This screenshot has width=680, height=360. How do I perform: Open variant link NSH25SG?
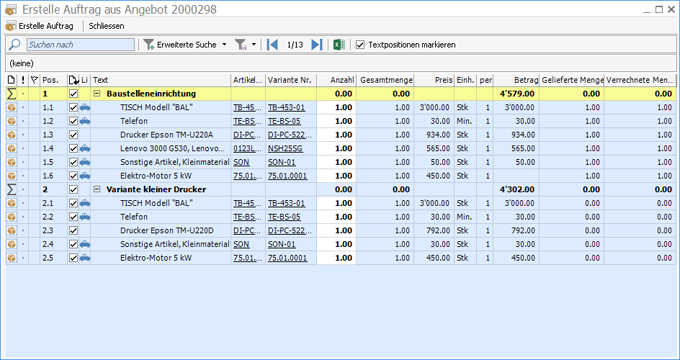(285, 148)
